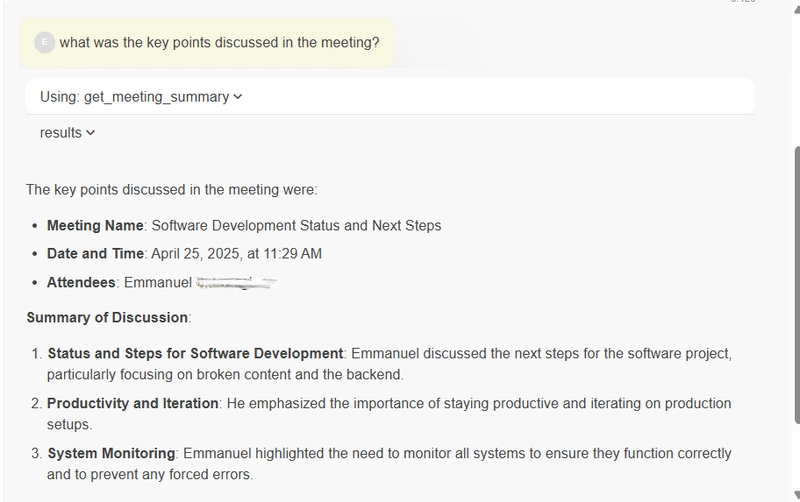Click the scrollbar up arrow

point(797,10)
